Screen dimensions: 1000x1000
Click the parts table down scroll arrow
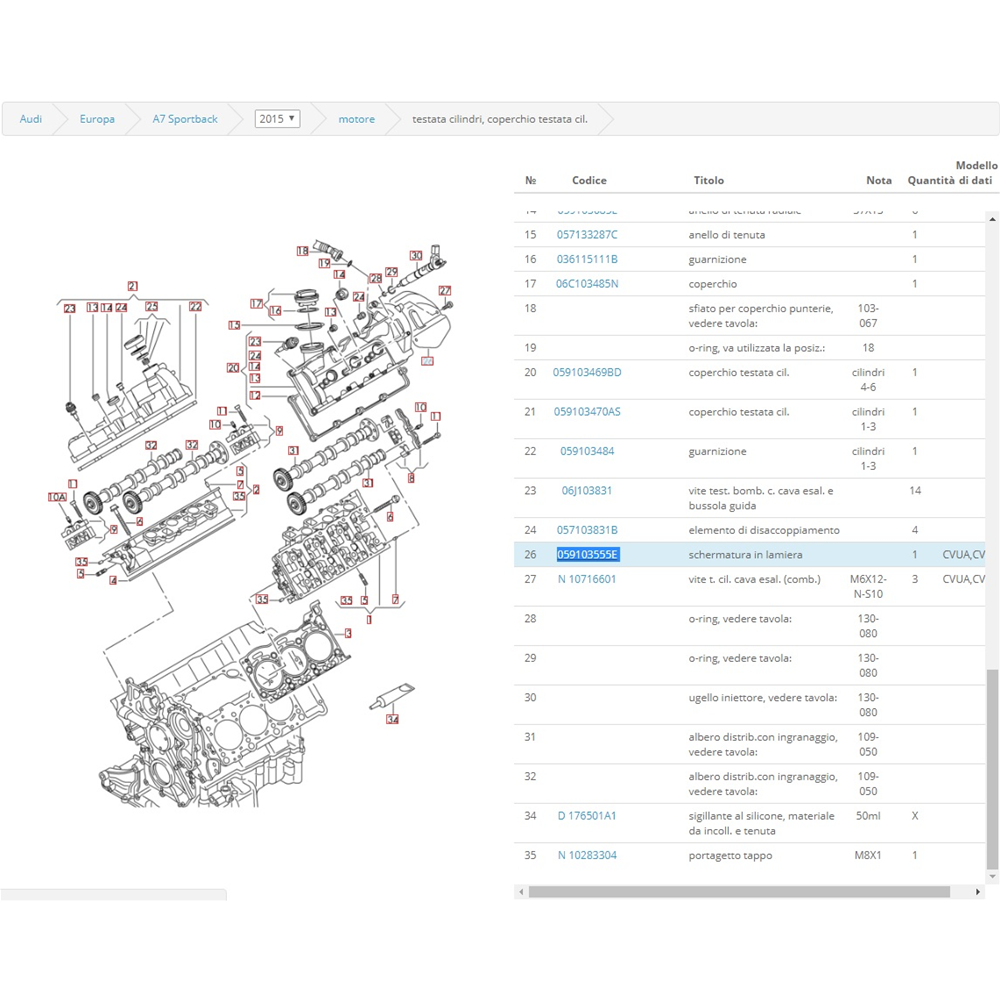tap(992, 877)
